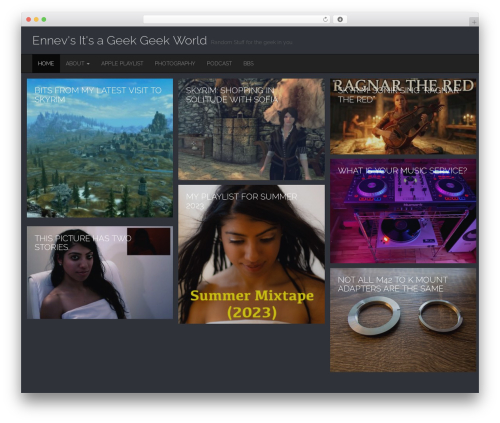This screenshot has width=500, height=423.
Task: Click the browser reload icon
Action: pos(325,19)
